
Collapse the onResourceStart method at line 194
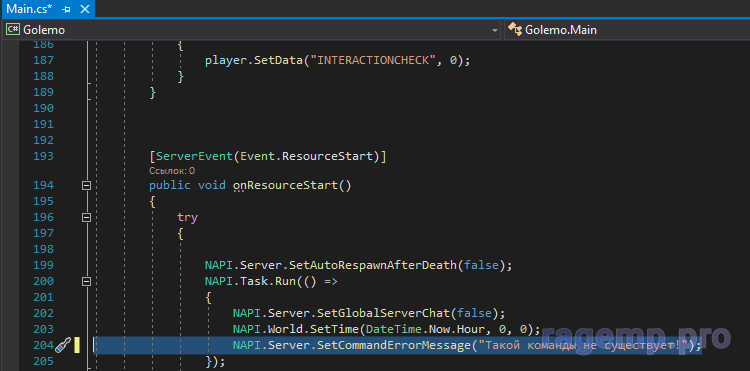tap(86, 186)
